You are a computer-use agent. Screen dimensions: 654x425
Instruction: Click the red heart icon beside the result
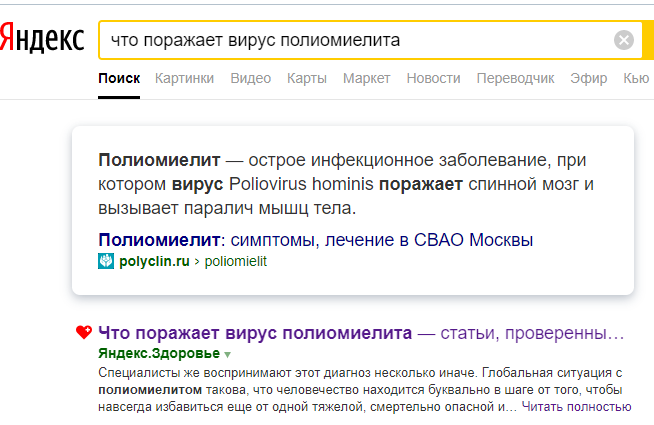pyautogui.click(x=84, y=333)
